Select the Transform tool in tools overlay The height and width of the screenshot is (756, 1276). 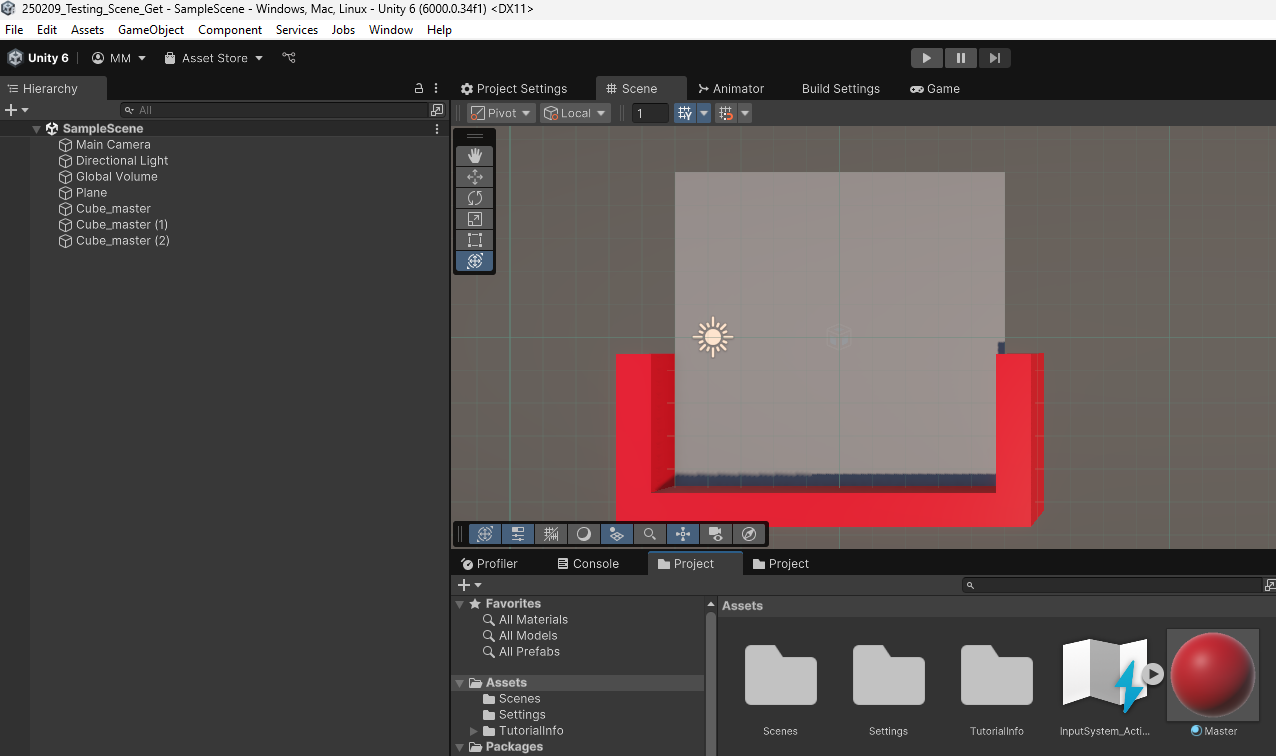(x=475, y=261)
